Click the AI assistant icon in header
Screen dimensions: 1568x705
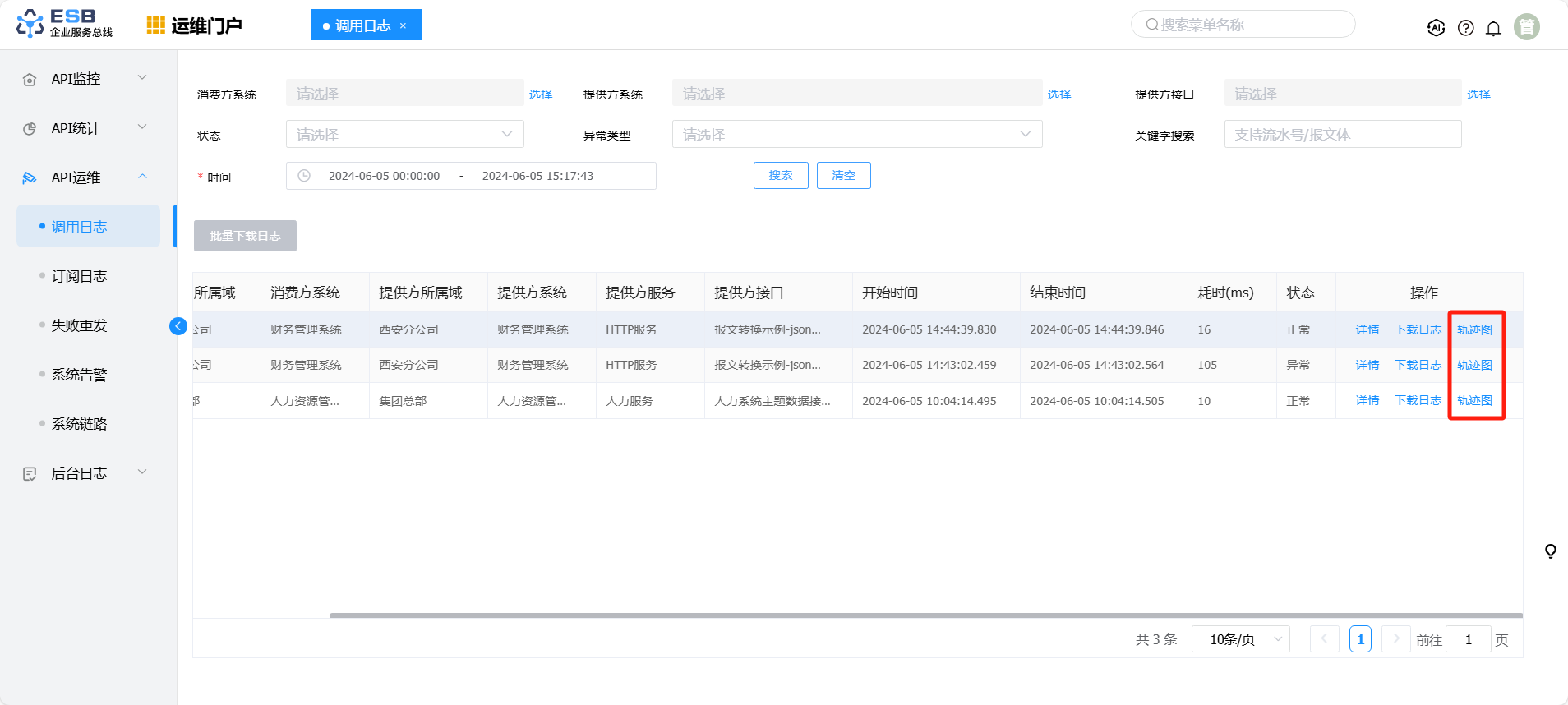pyautogui.click(x=1436, y=28)
